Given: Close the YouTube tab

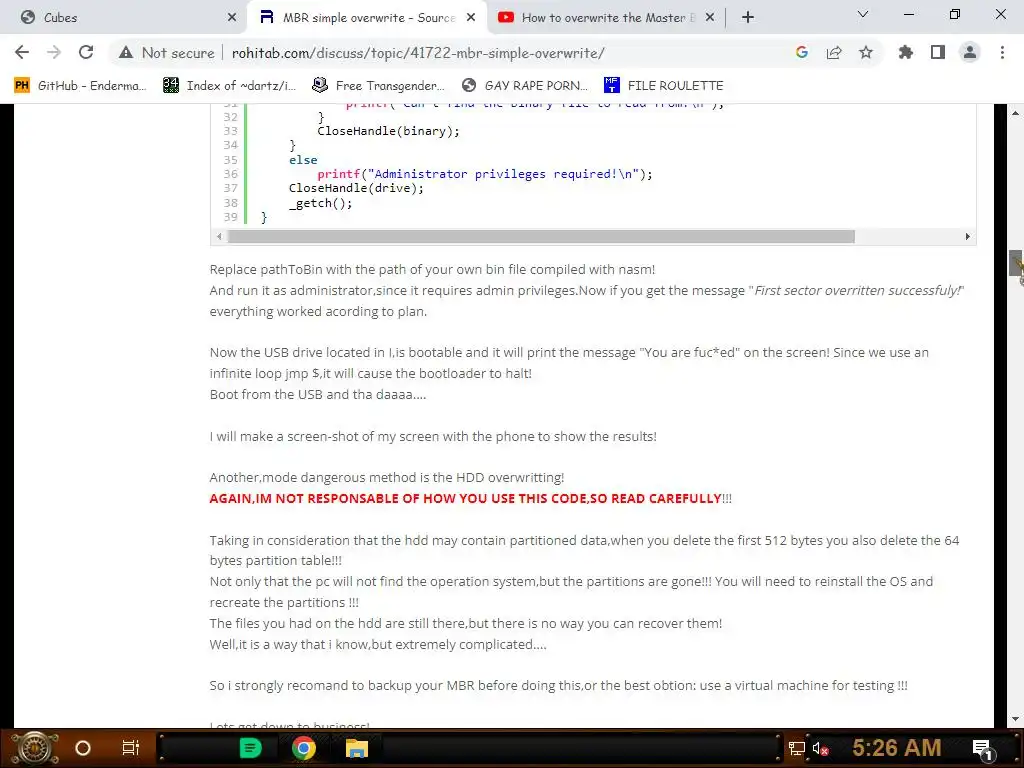Looking at the screenshot, I should (711, 18).
